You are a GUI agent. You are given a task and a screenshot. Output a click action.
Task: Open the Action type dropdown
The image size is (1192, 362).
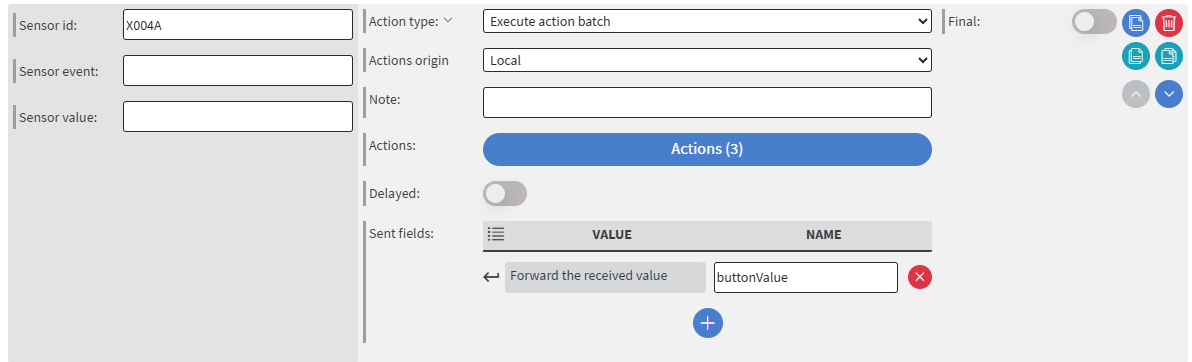click(x=707, y=21)
